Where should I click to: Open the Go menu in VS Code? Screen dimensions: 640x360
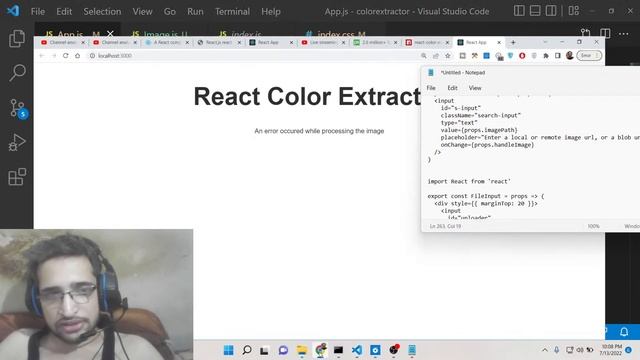tap(170, 11)
